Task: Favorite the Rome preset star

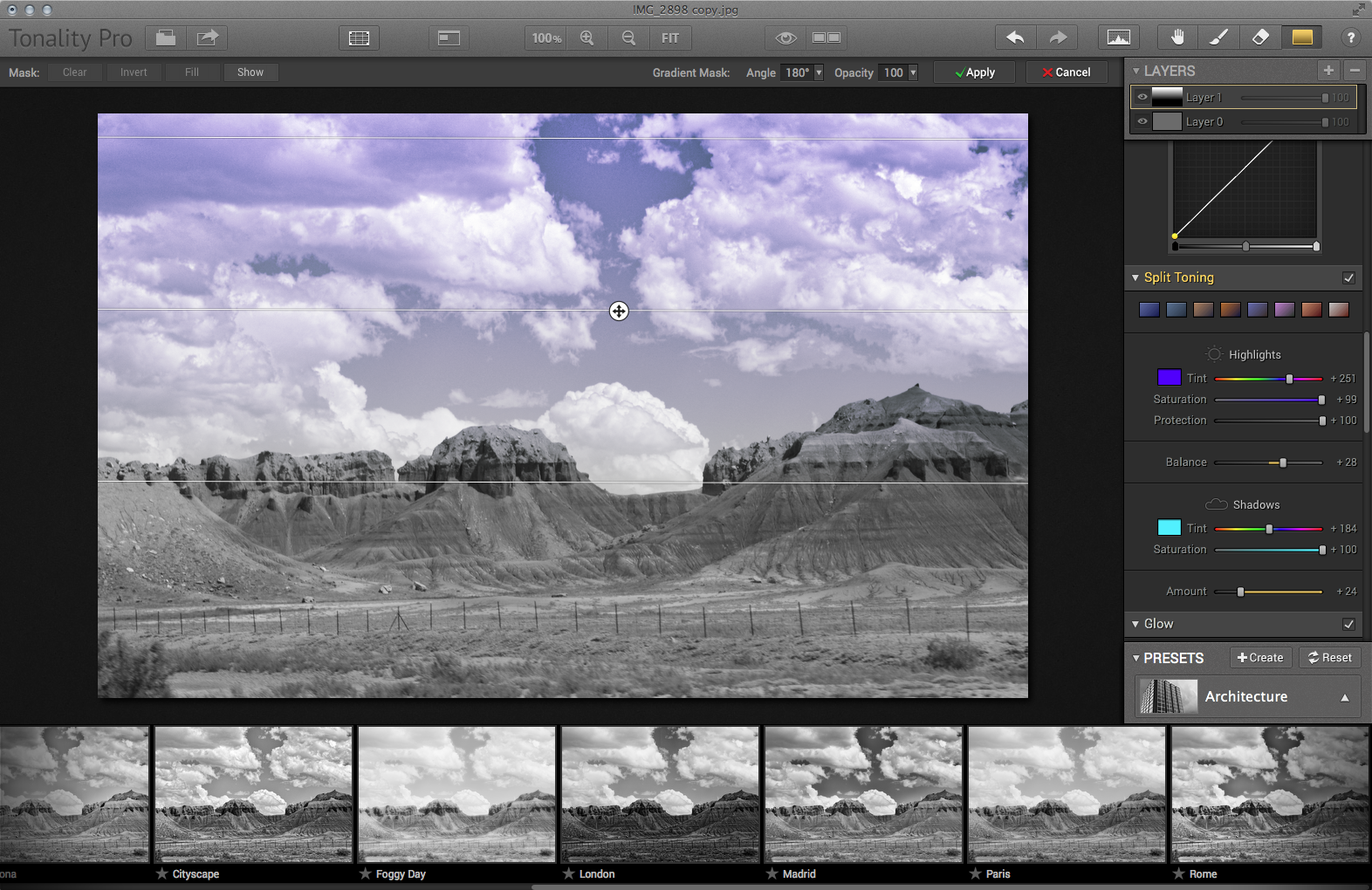Action: tap(1179, 873)
